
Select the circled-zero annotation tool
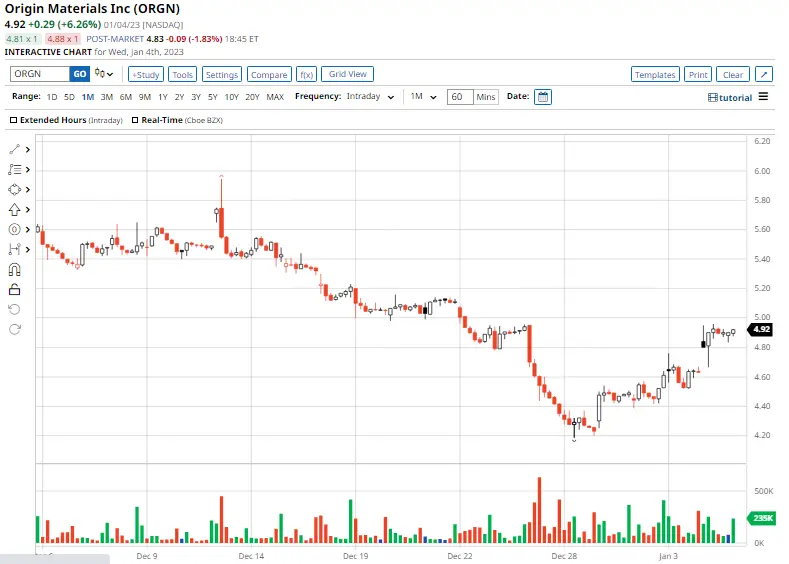(x=15, y=229)
